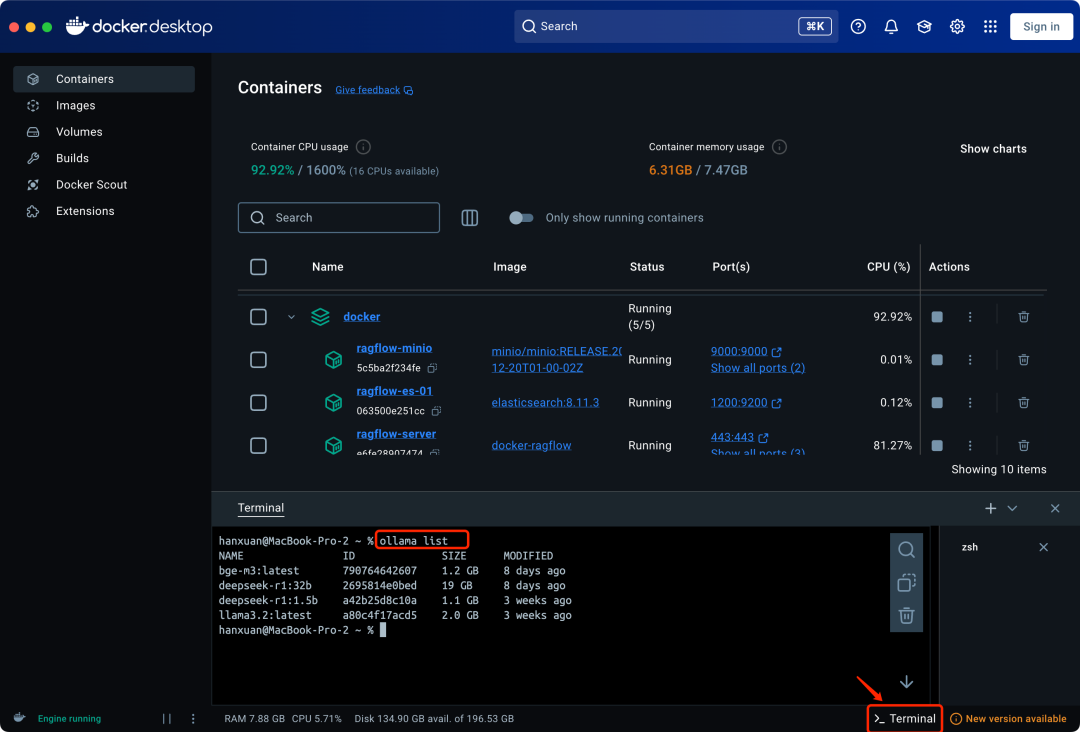Open Docker Scout in the sidebar
The width and height of the screenshot is (1080, 732).
tap(104, 185)
